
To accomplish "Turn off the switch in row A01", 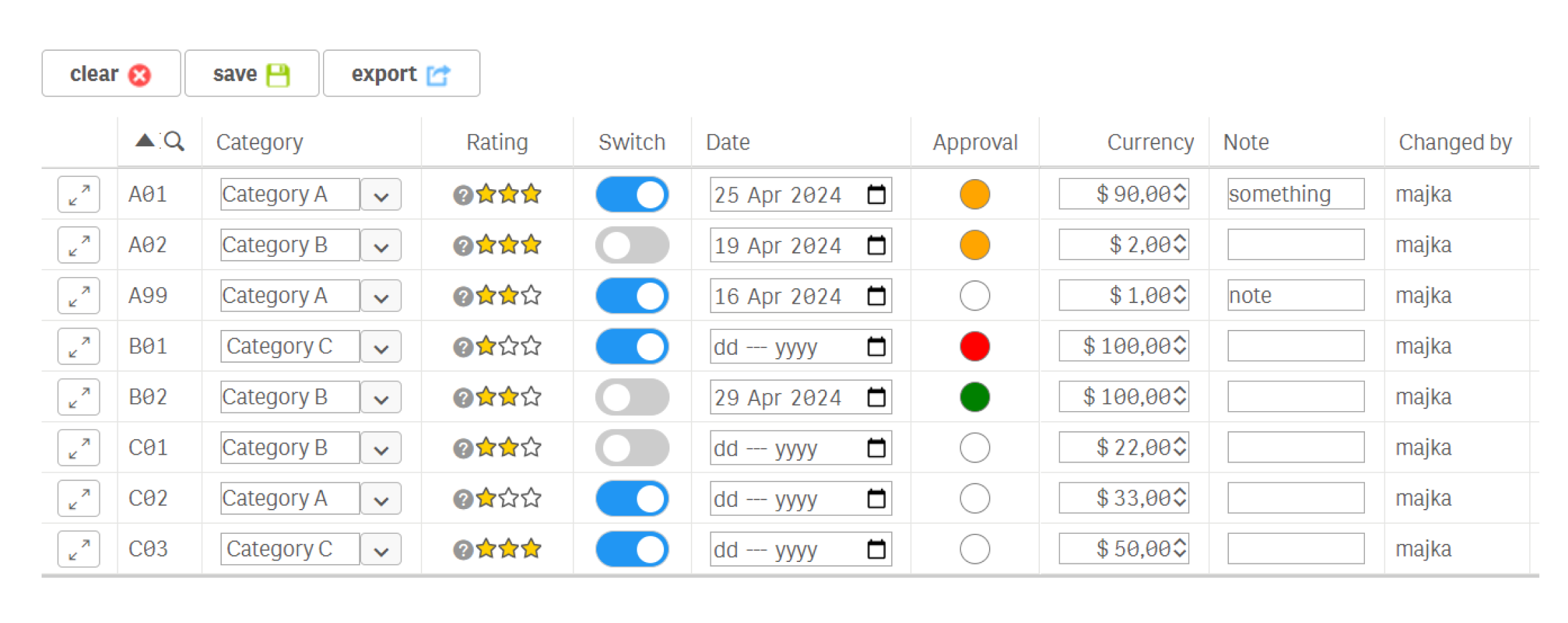I will pos(632,194).
